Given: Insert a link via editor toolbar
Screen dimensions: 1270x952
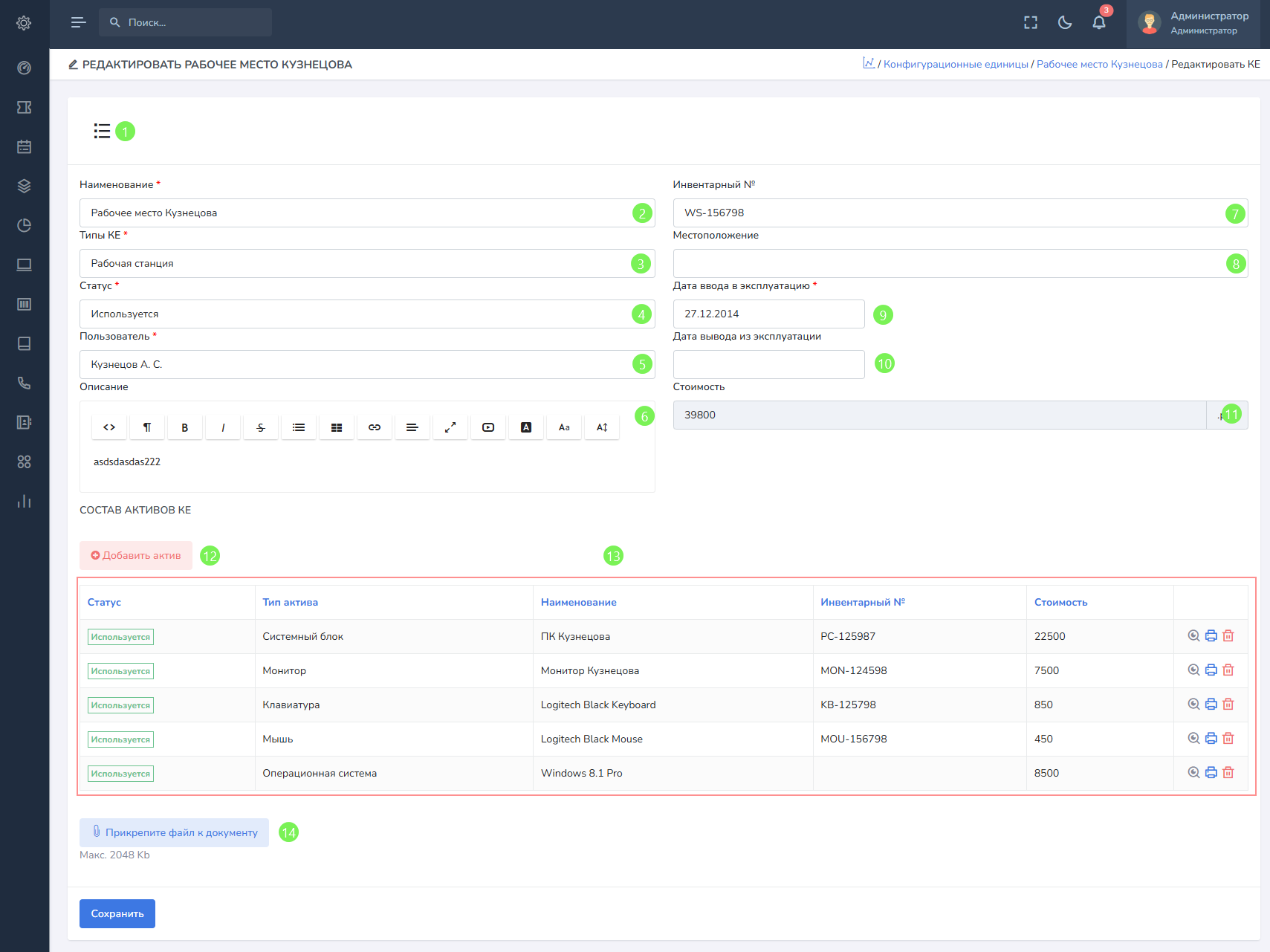Looking at the screenshot, I should [375, 427].
